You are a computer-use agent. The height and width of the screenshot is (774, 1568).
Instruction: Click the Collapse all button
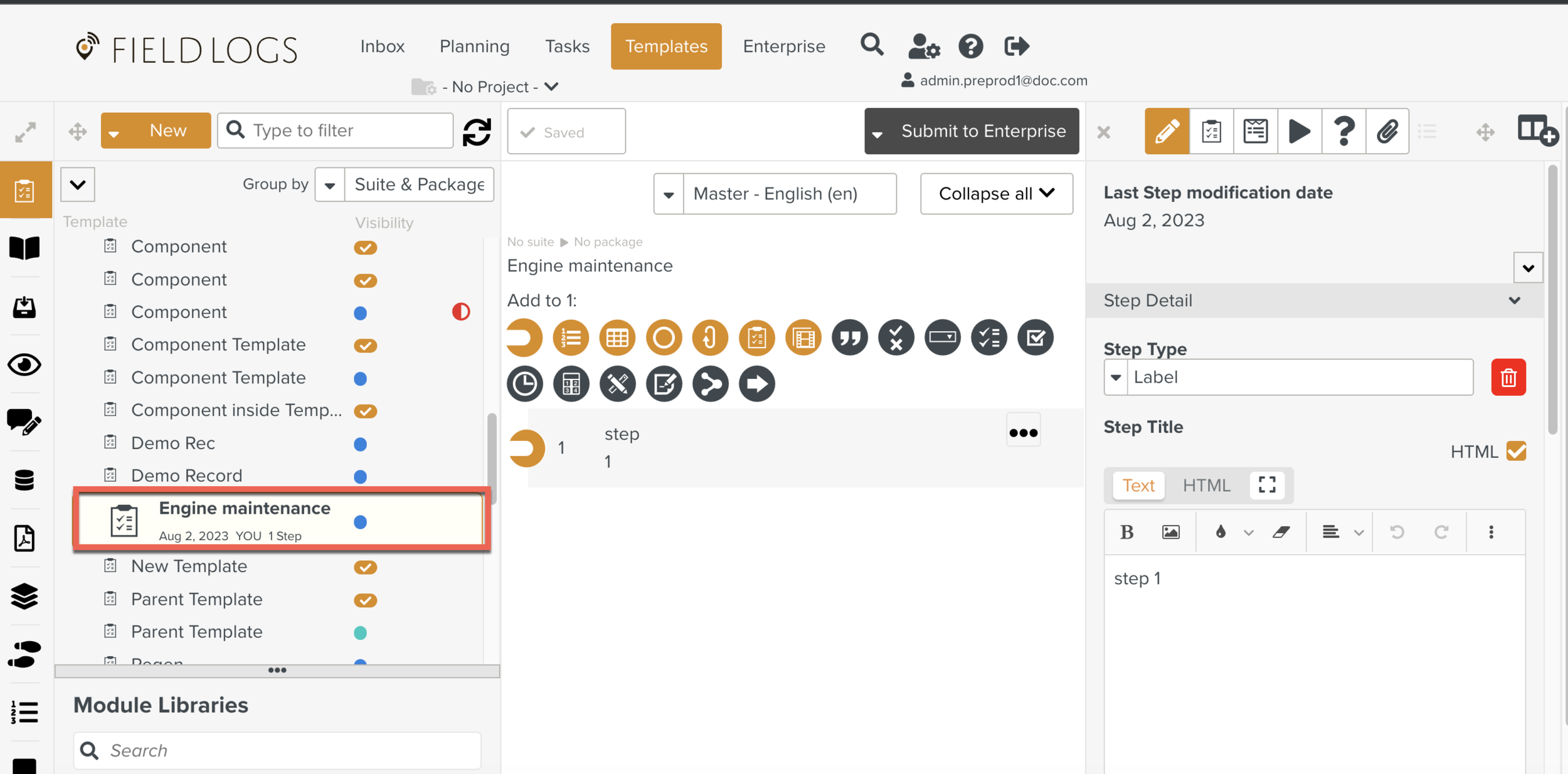point(996,194)
